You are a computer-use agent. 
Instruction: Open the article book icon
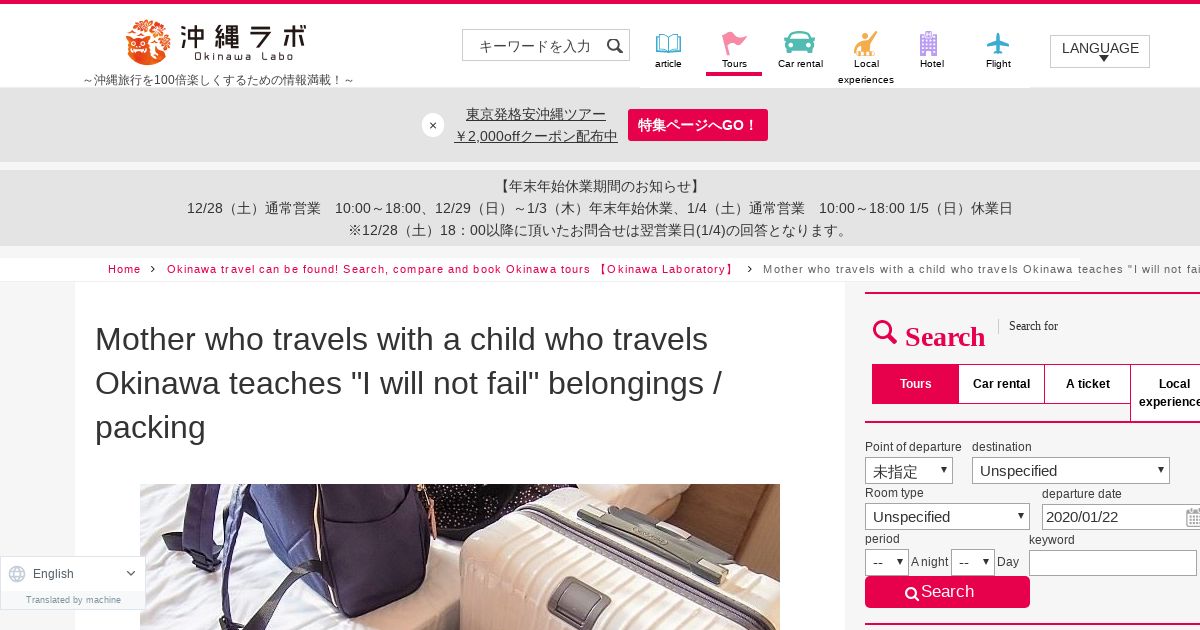pyautogui.click(x=668, y=43)
